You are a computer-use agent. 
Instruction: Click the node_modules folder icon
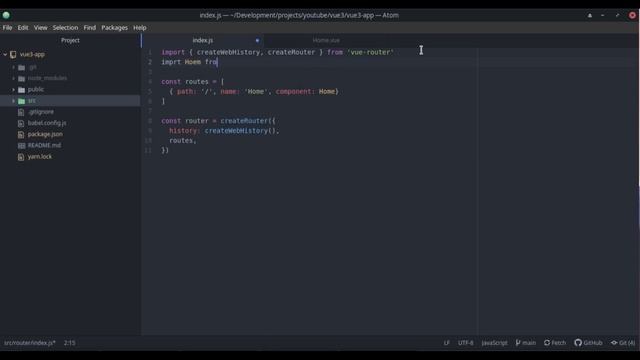point(22,78)
